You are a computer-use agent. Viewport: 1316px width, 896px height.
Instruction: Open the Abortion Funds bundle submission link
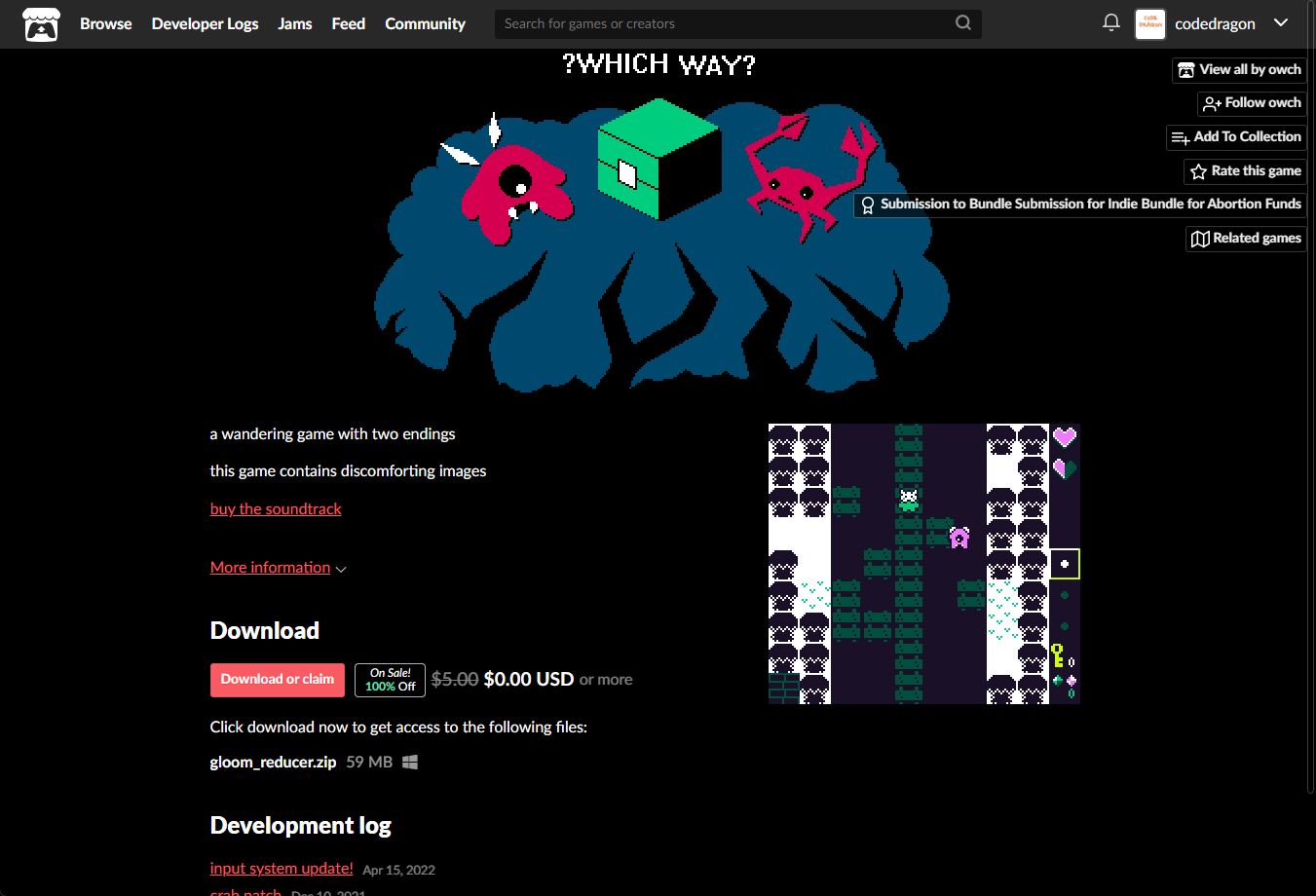[x=1080, y=205]
